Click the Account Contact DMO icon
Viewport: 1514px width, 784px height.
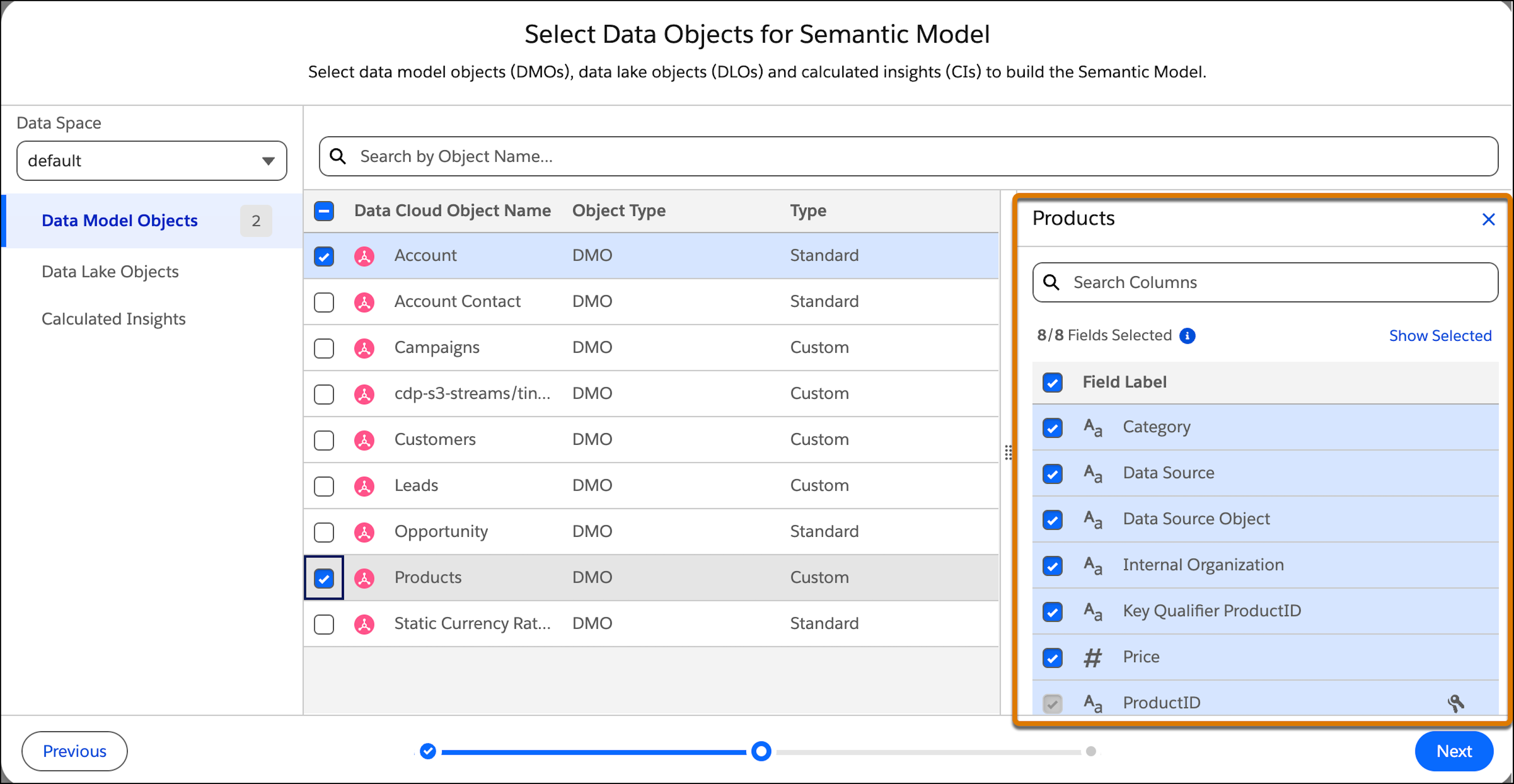364,302
